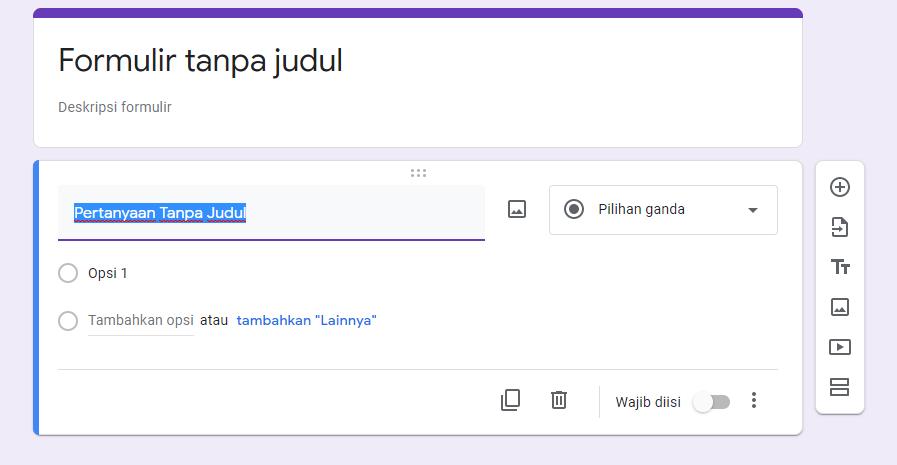Add a title and description section
This screenshot has height=465, width=897.
point(840,267)
